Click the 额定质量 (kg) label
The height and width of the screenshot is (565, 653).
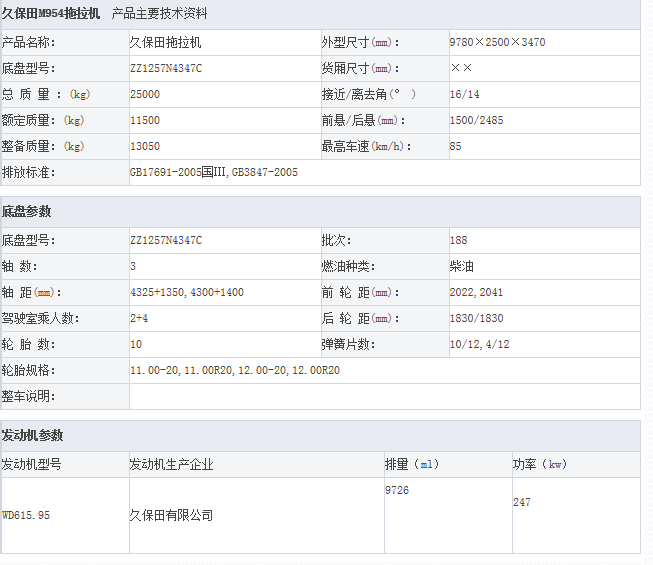click(x=43, y=120)
